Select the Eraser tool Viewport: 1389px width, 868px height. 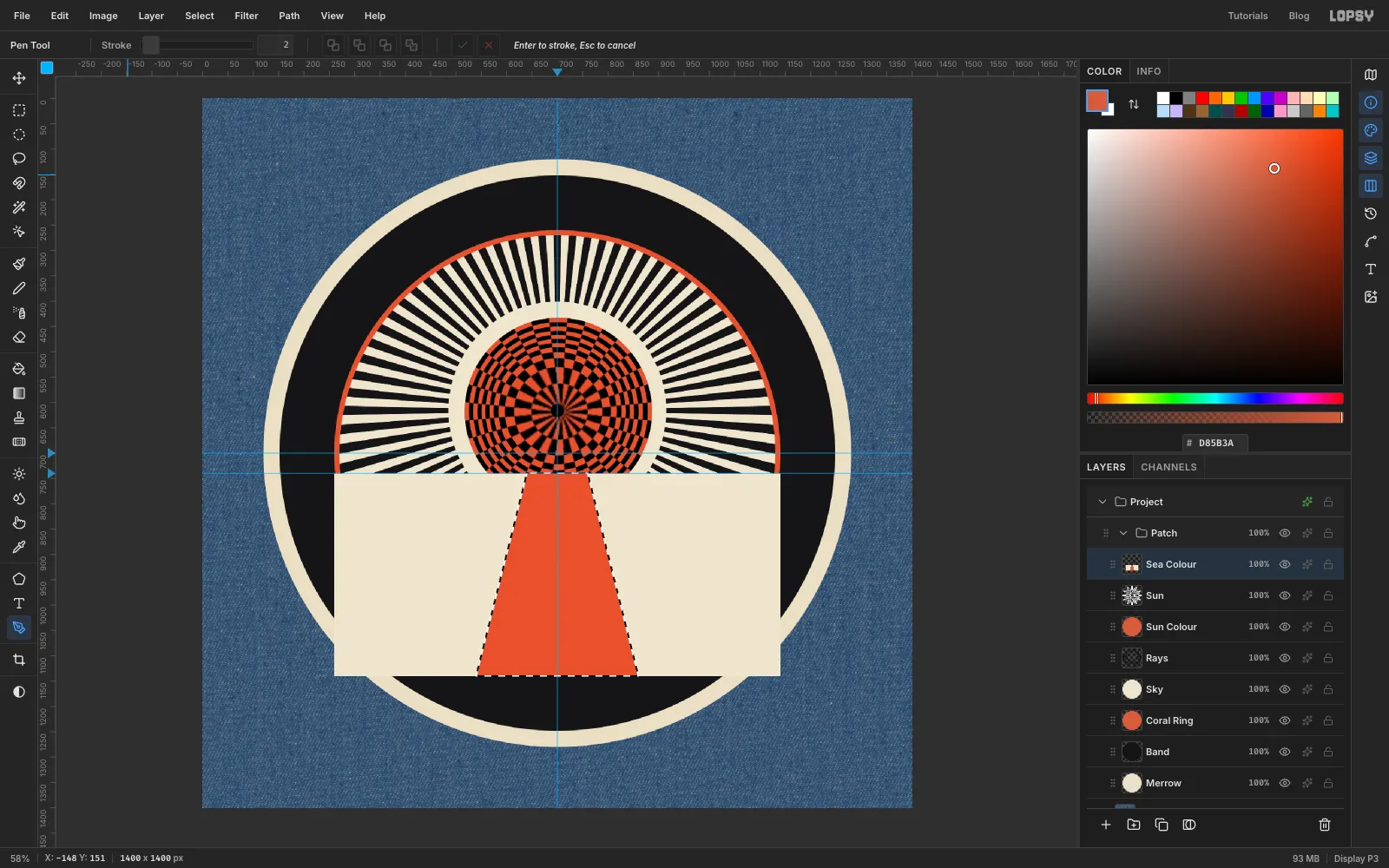[x=19, y=337]
